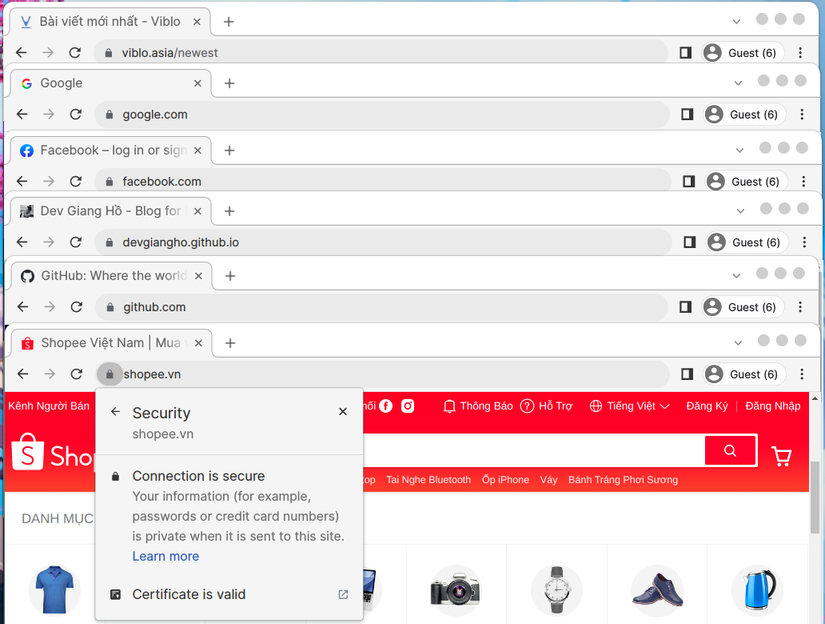Click the Learn more security link
Screen dimensions: 825x624
(166, 556)
